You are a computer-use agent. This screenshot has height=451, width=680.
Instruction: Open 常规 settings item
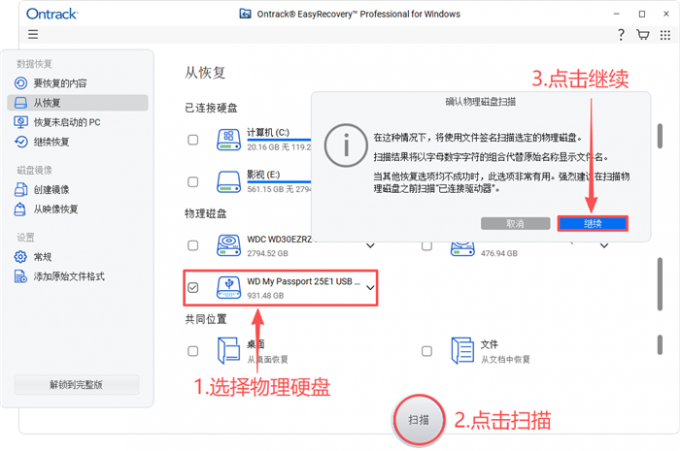point(78,257)
